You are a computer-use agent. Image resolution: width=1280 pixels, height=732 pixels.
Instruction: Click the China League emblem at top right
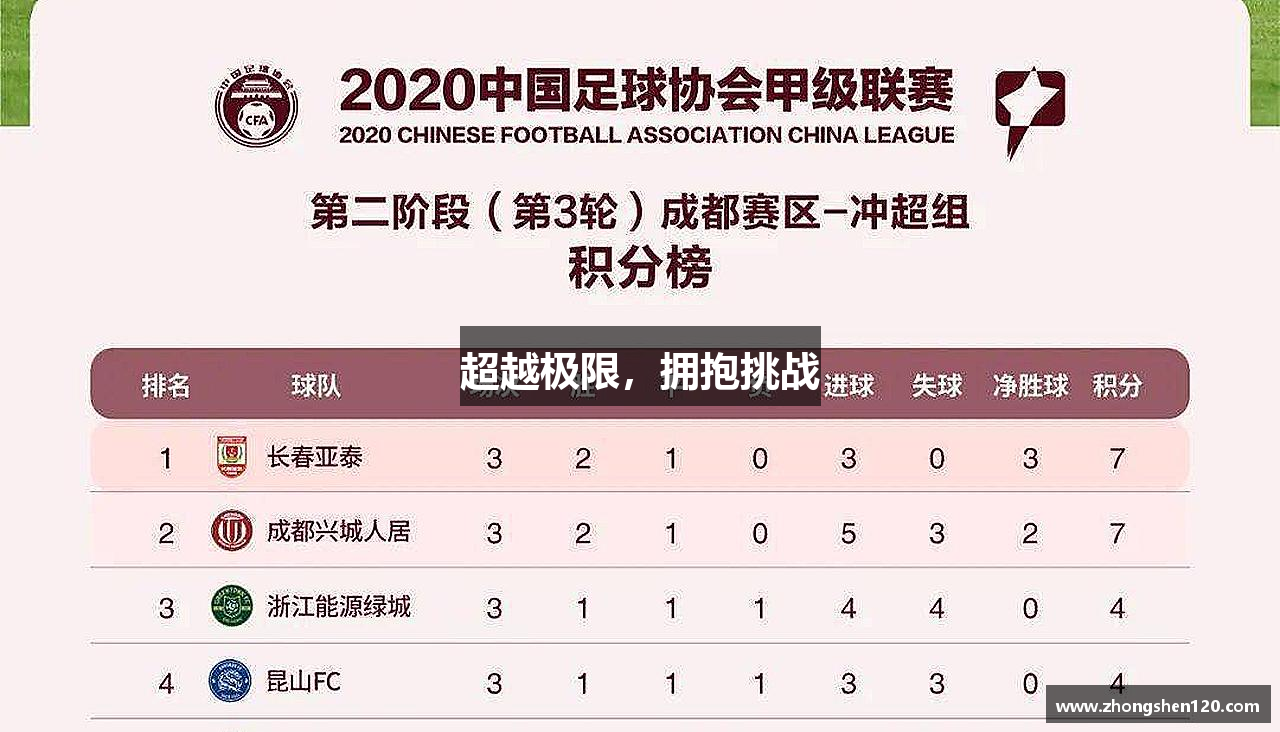pos(1029,112)
